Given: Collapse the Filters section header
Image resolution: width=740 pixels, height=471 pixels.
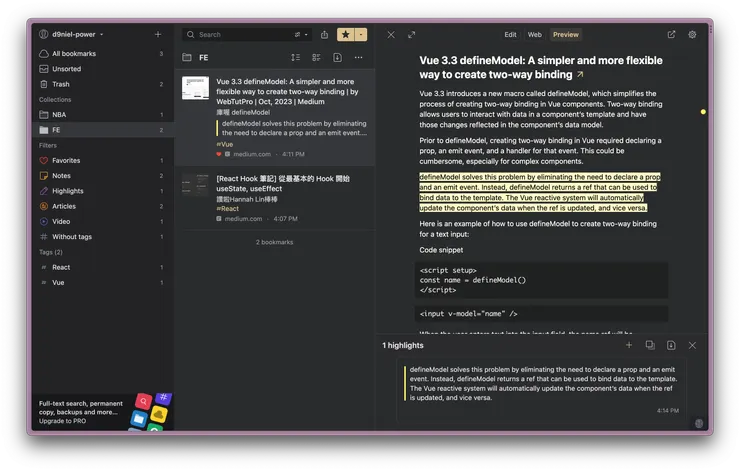Looking at the screenshot, I should coord(48,145).
